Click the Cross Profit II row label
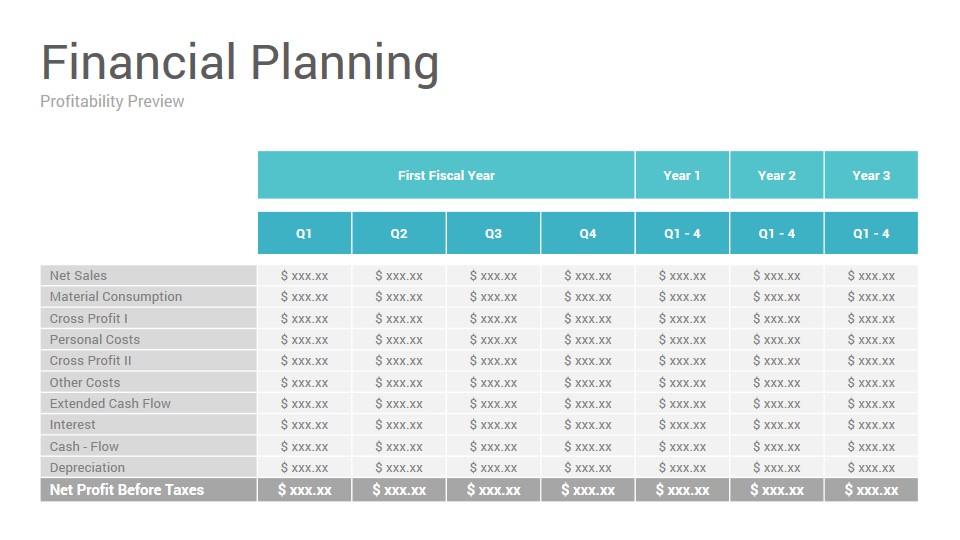Viewport: 960px width, 540px height. [x=148, y=361]
